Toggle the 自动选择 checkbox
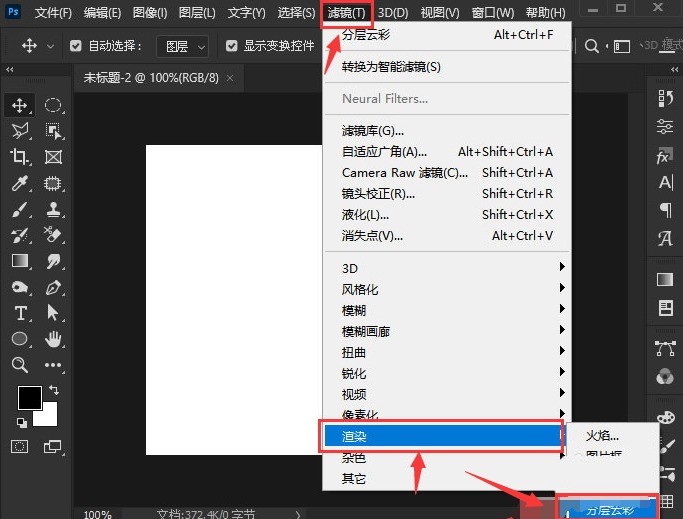The image size is (683, 519). point(75,46)
